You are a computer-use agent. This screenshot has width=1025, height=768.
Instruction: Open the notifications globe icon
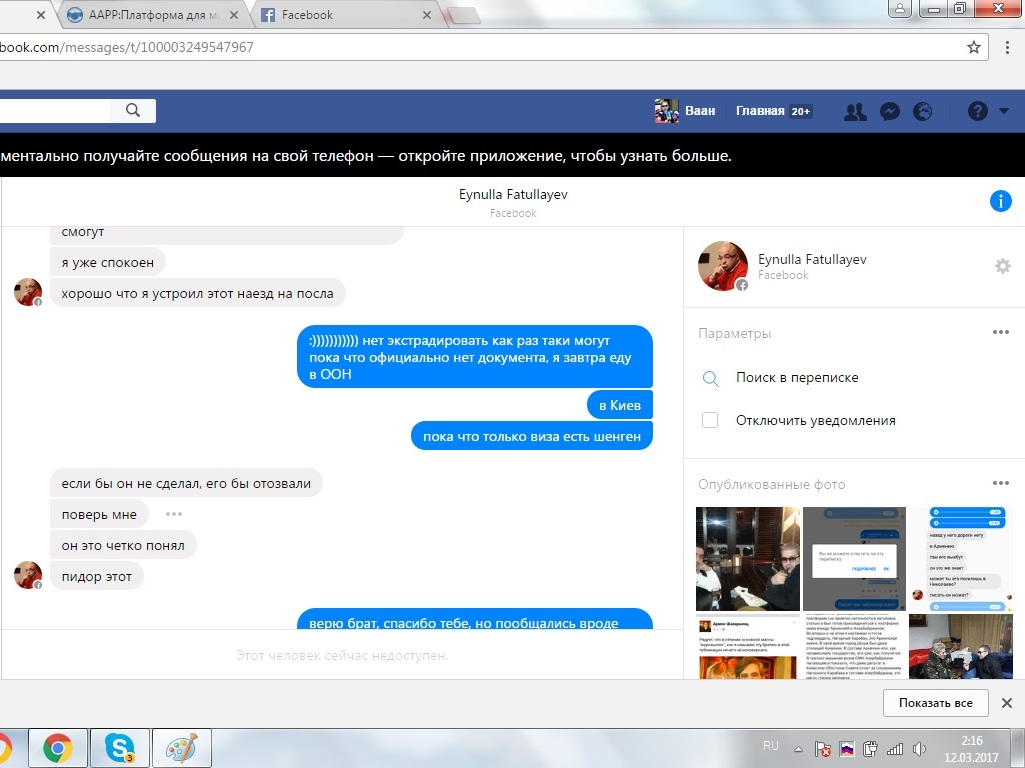click(922, 112)
